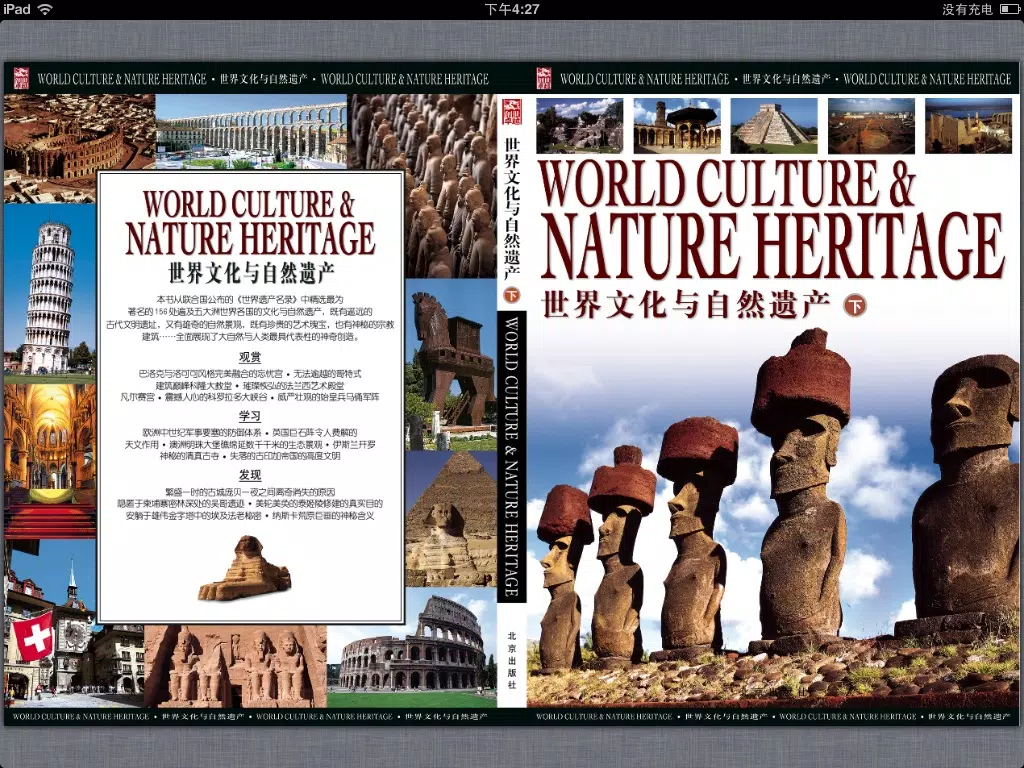The image size is (1024, 768).
Task: Tap the golden cathedral interior photo
Action: pyautogui.click(x=50, y=460)
